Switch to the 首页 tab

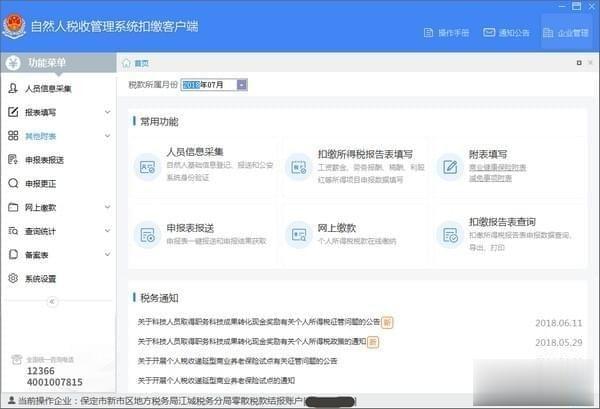coord(141,63)
